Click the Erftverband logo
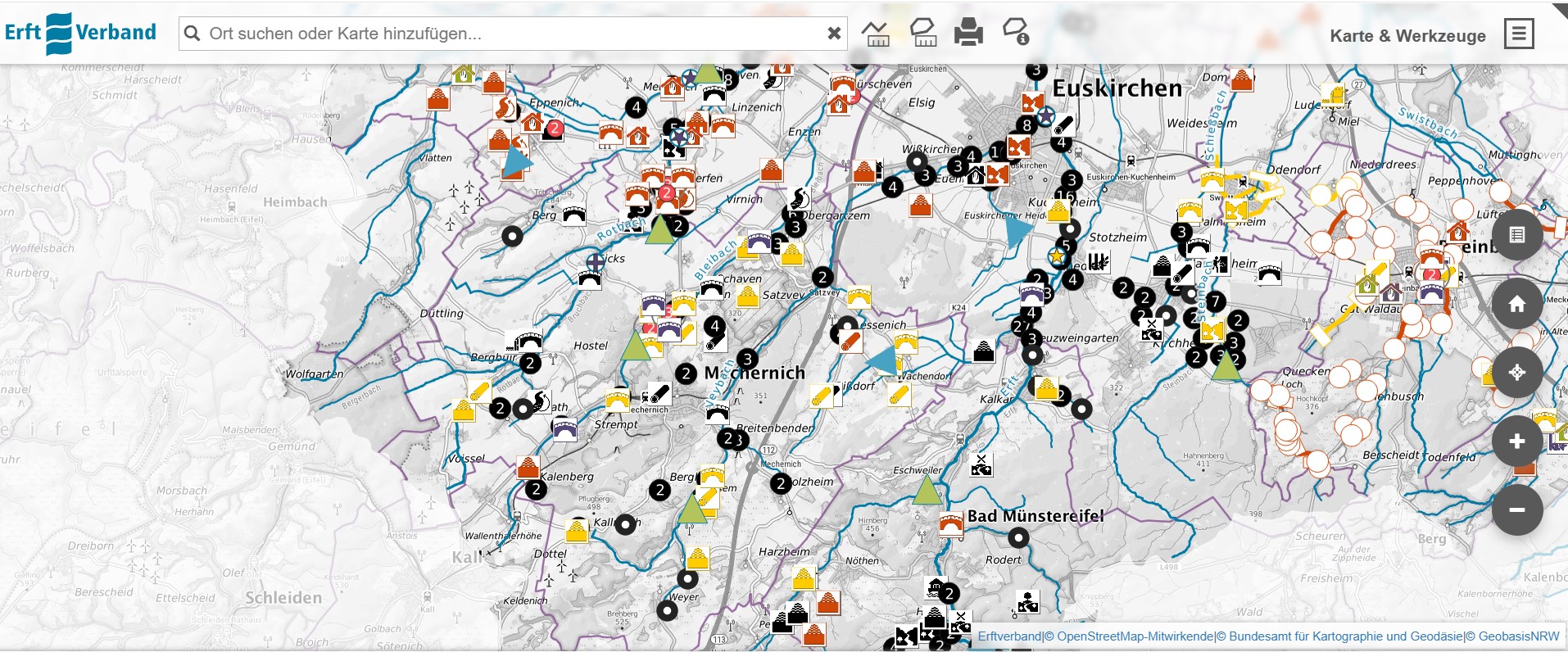1568x652 pixels. click(x=80, y=34)
